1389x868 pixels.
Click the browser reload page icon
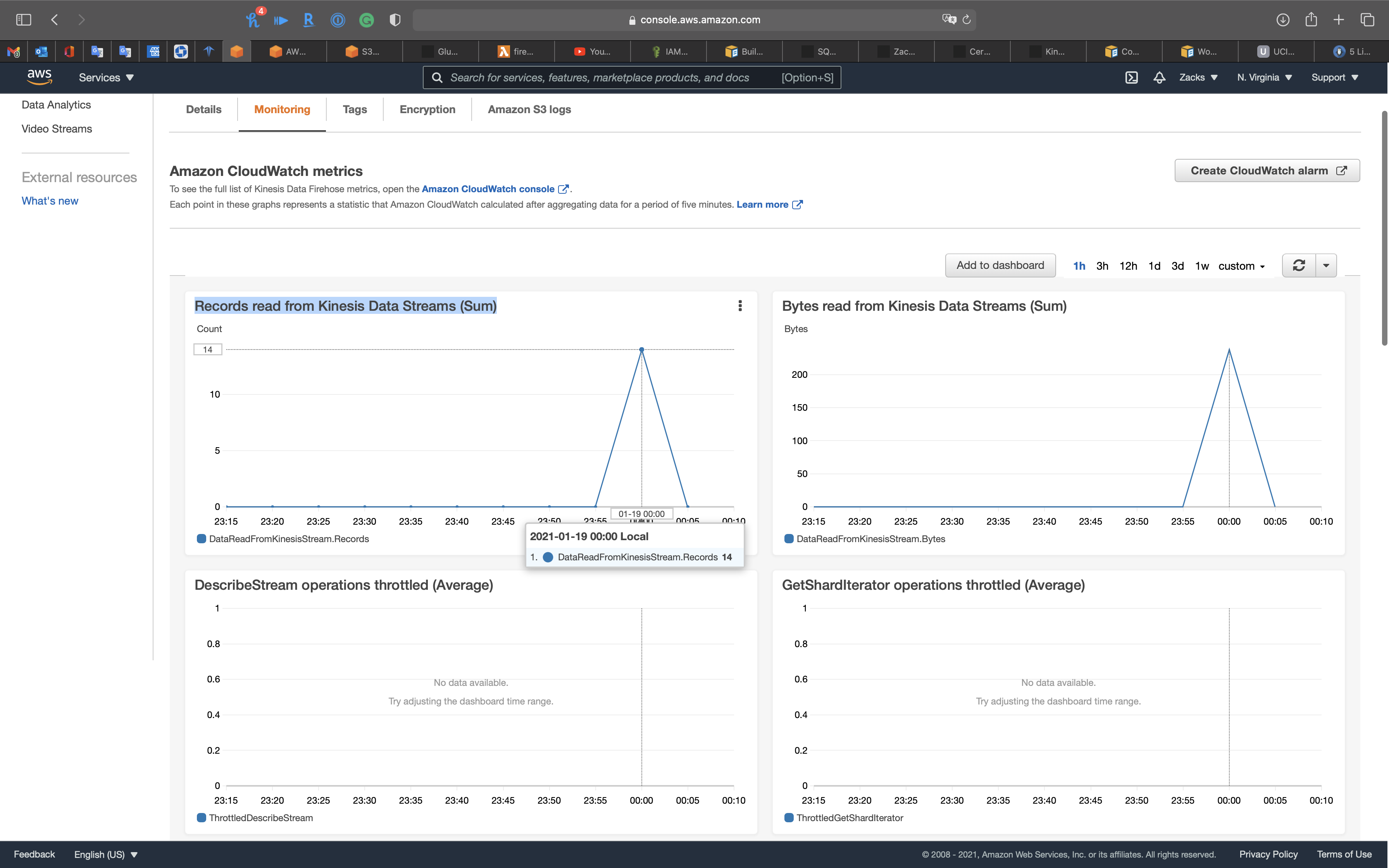[967, 20]
